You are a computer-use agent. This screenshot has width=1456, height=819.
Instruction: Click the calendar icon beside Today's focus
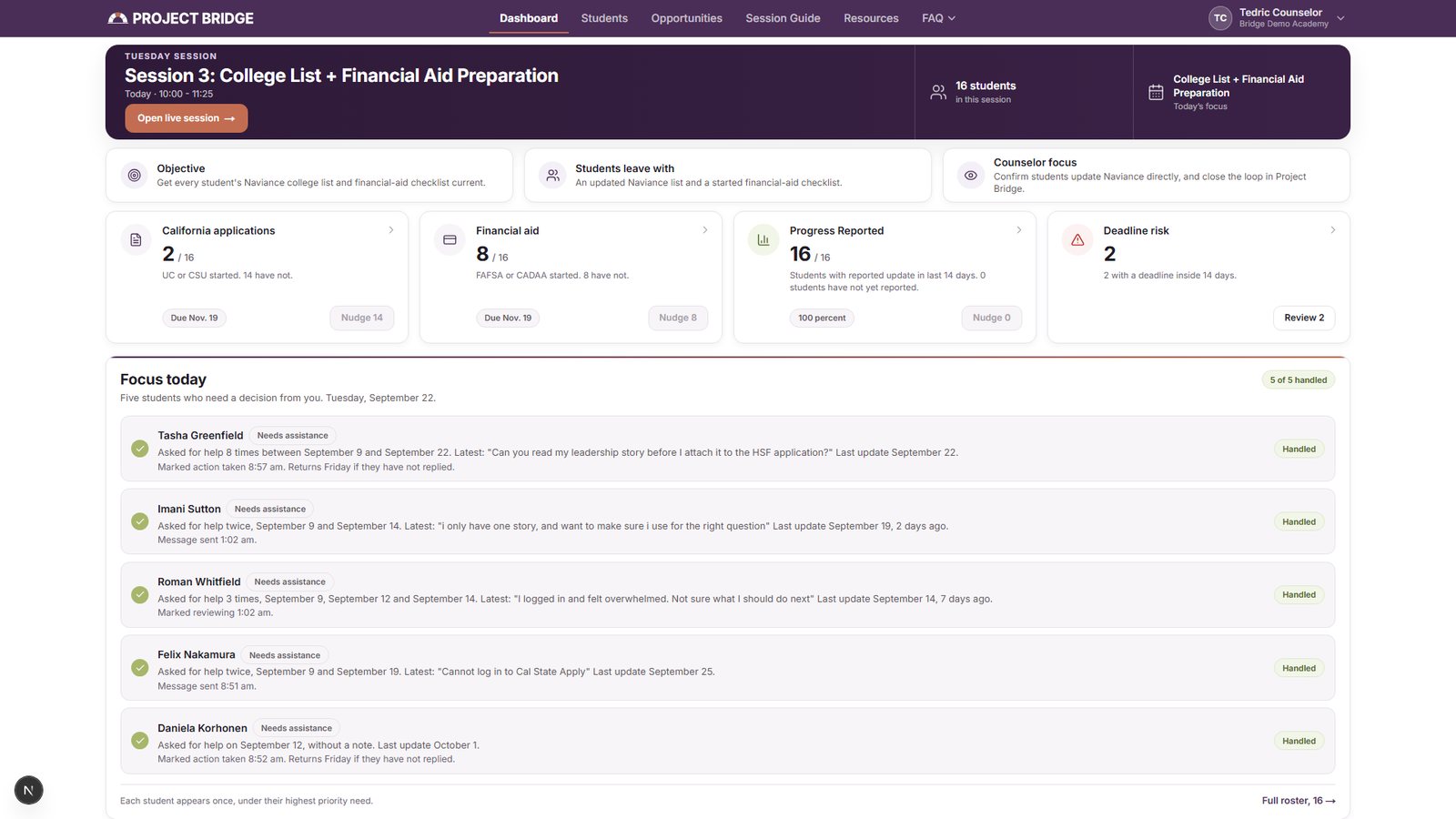(x=1156, y=92)
